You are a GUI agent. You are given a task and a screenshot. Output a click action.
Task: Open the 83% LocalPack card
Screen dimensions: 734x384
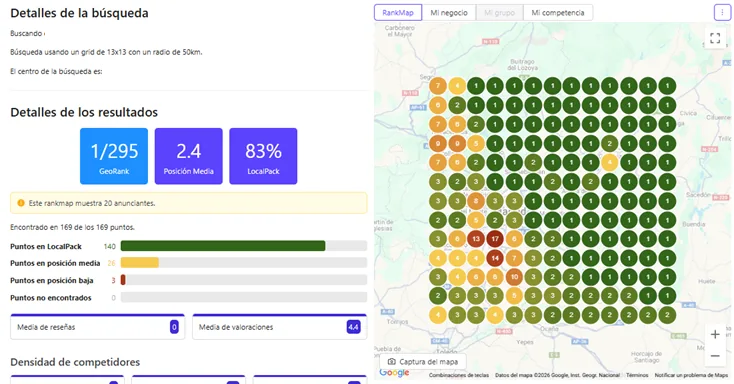pyautogui.click(x=263, y=156)
